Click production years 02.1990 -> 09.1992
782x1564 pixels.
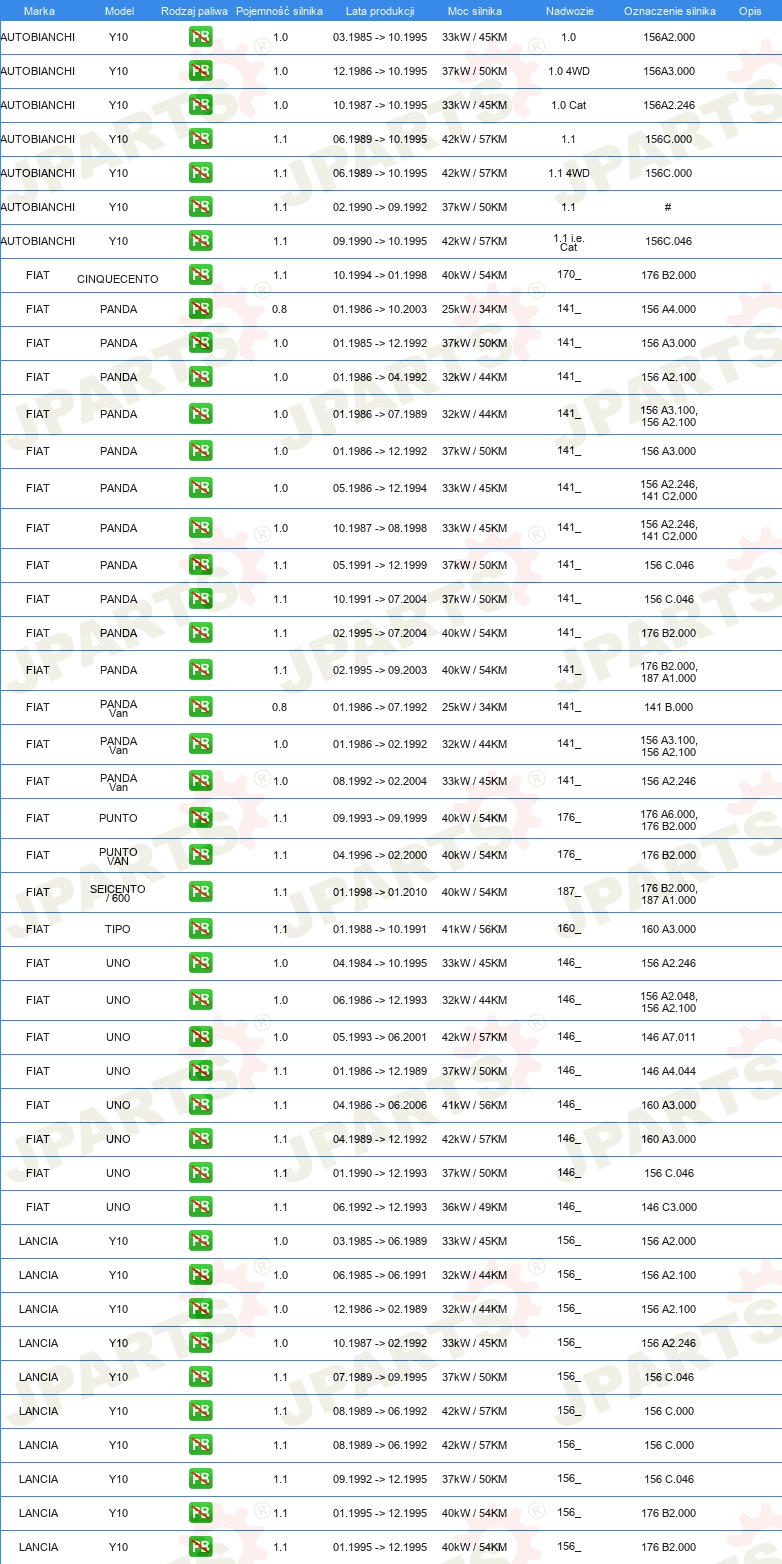coord(380,207)
